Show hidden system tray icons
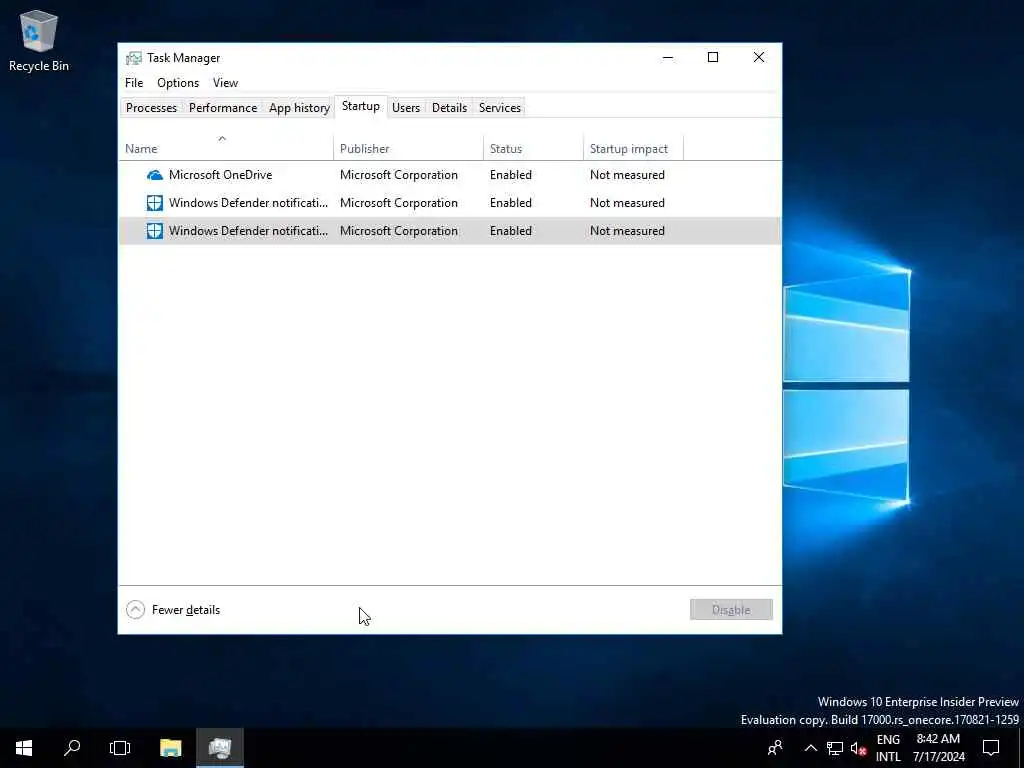 coord(810,748)
